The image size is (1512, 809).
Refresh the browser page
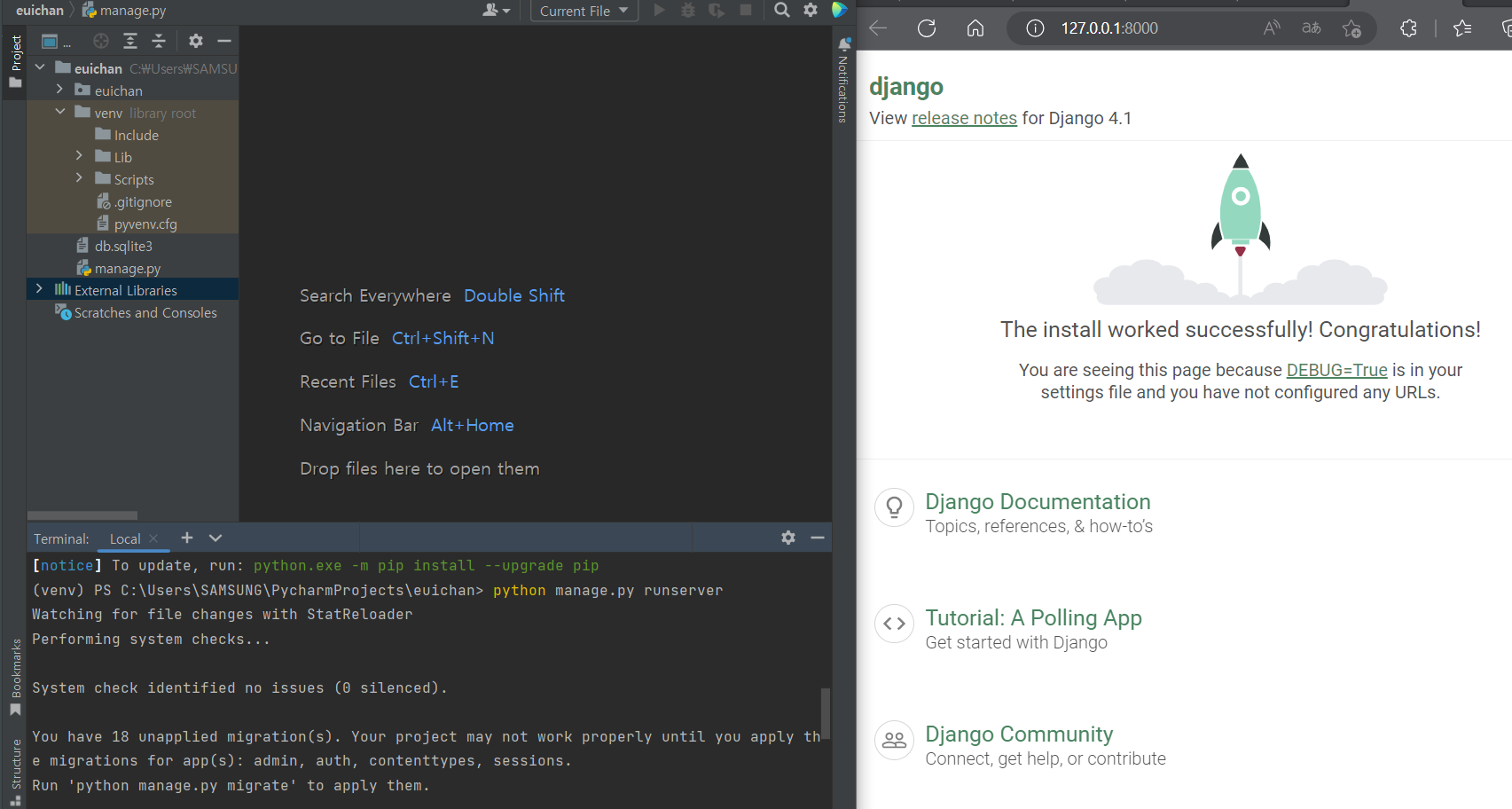click(x=927, y=28)
